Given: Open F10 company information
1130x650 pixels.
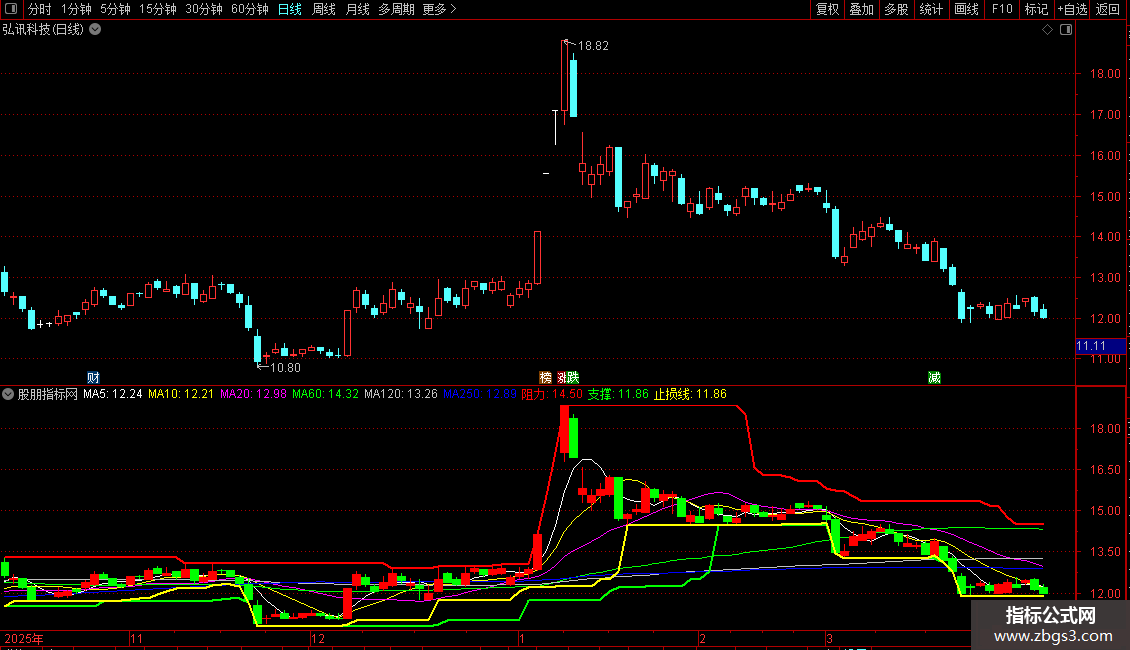Looking at the screenshot, I should [1002, 9].
